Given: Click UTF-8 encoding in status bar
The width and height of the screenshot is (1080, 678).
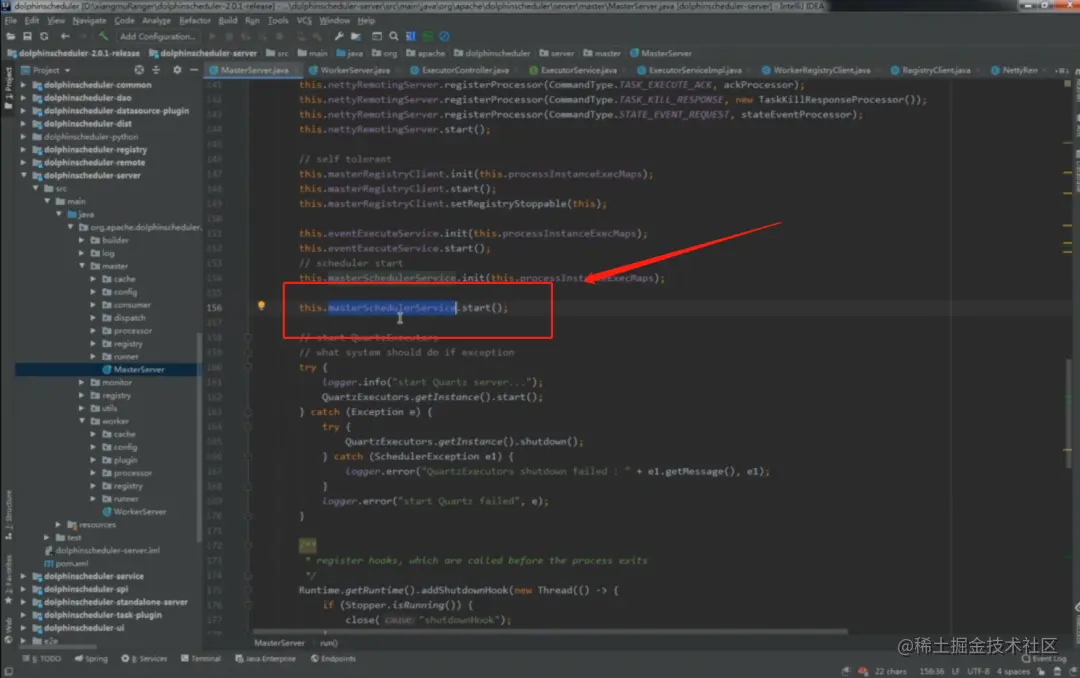Looking at the screenshot, I should point(978,671).
